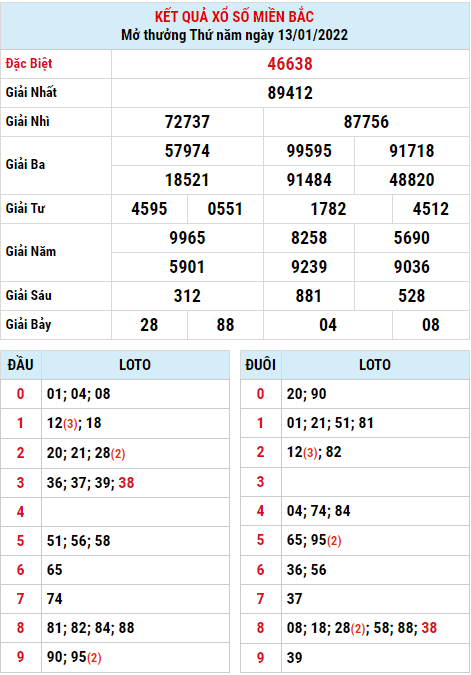471x675 pixels.
Task: Click the Giải Nhì number 87756
Action: (x=366, y=122)
